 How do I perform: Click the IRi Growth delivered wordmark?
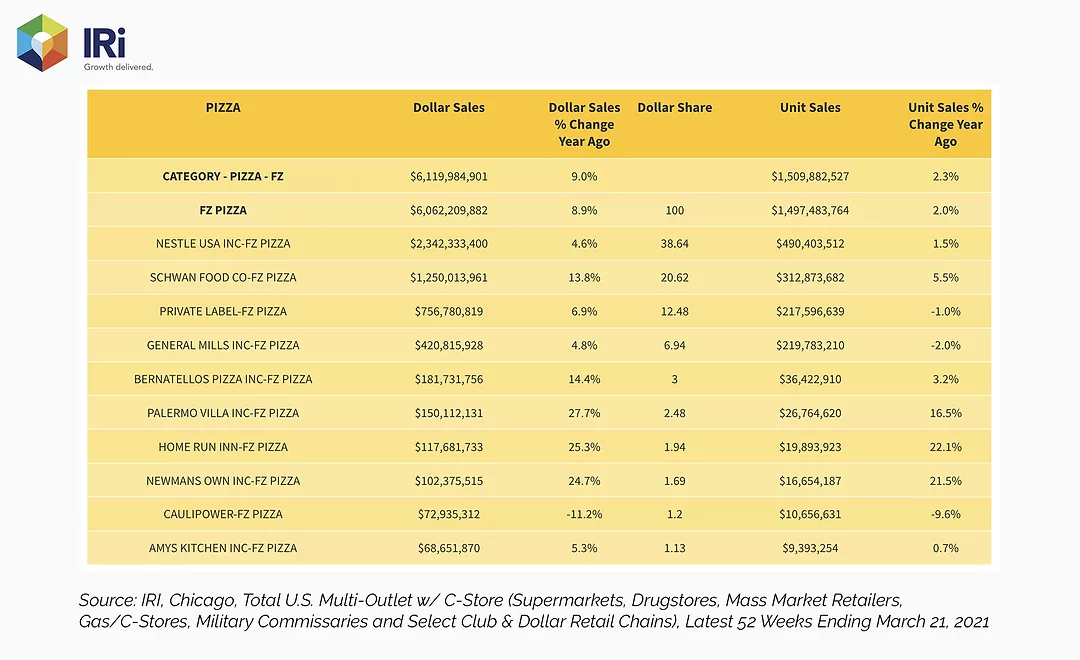(x=118, y=49)
